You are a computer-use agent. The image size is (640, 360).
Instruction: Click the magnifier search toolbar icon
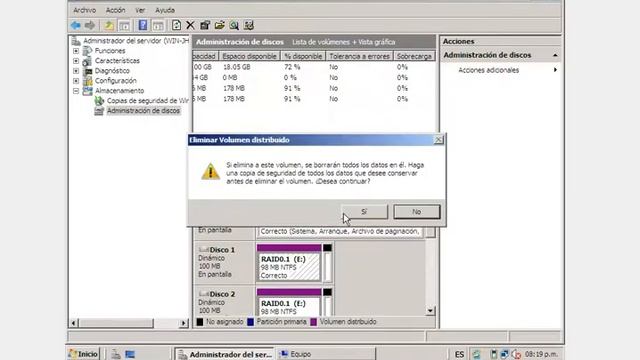[x=234, y=25]
